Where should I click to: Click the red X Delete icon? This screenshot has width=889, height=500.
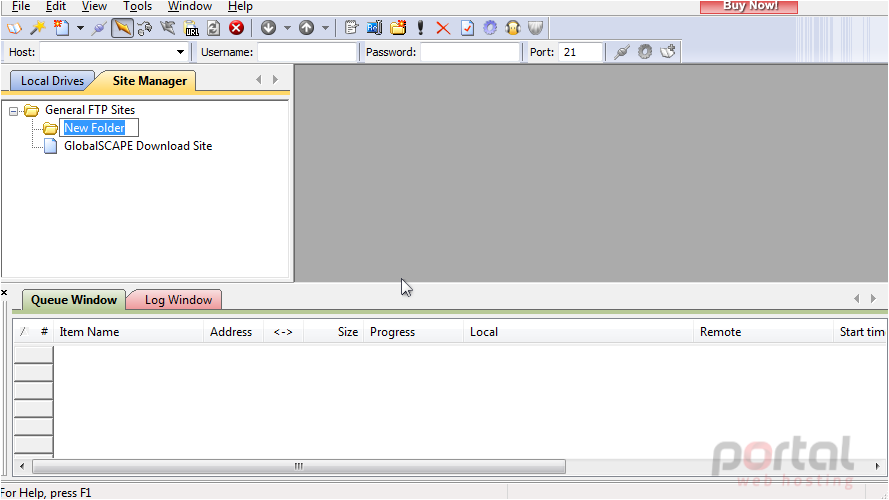(x=443, y=28)
